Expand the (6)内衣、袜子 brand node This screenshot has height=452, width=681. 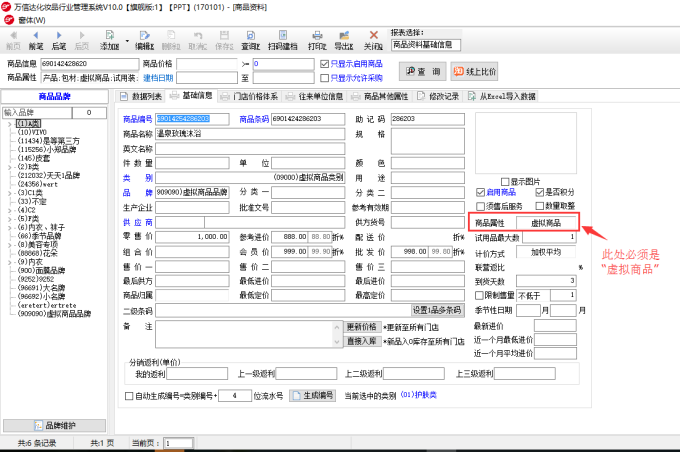pos(10,227)
